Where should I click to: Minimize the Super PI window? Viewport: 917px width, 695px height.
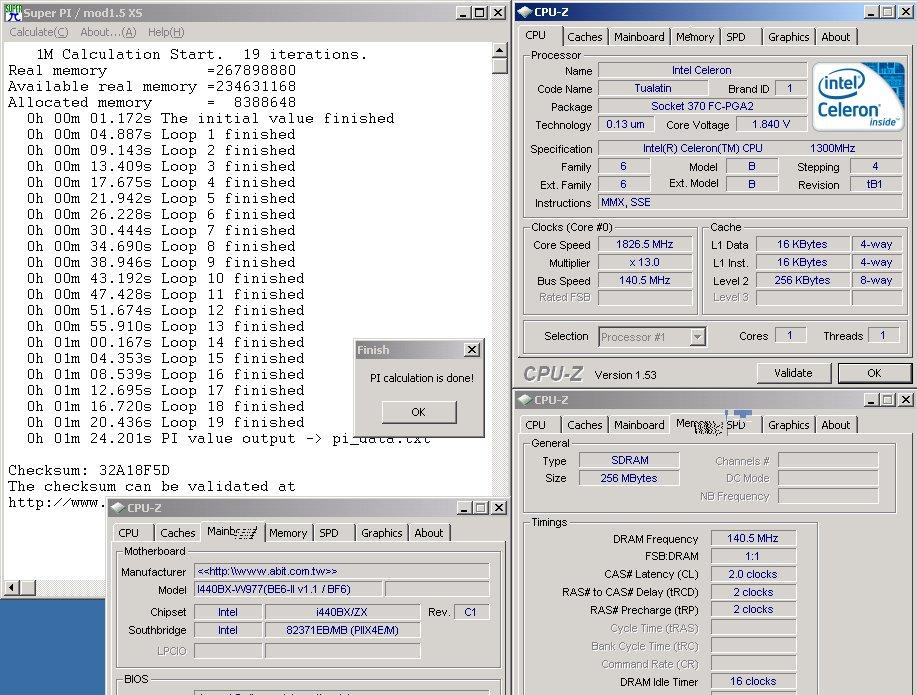pos(463,12)
